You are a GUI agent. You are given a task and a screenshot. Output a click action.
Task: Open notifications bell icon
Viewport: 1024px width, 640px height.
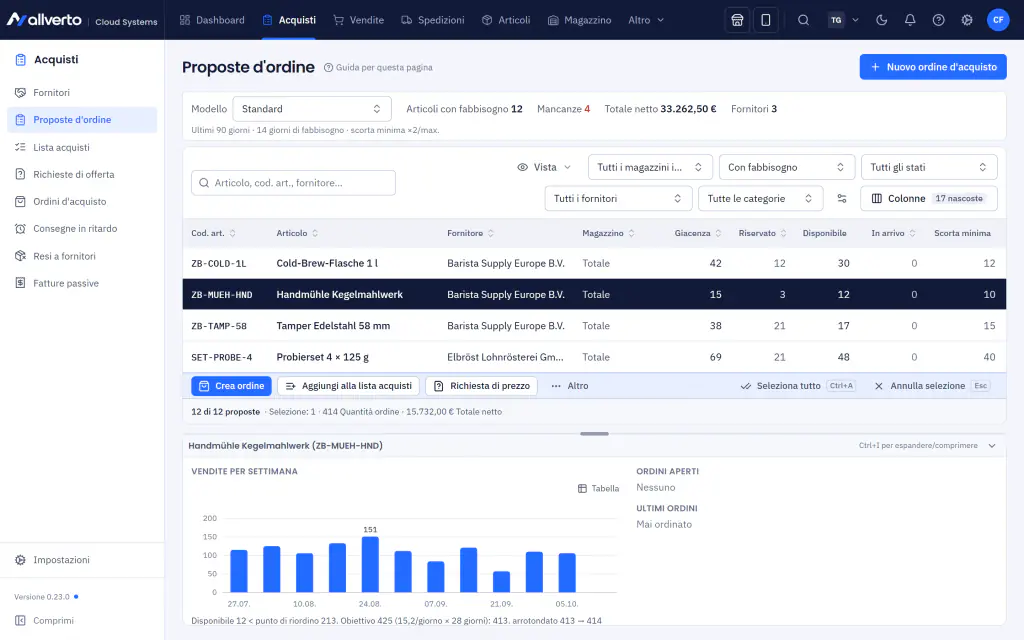(910, 20)
